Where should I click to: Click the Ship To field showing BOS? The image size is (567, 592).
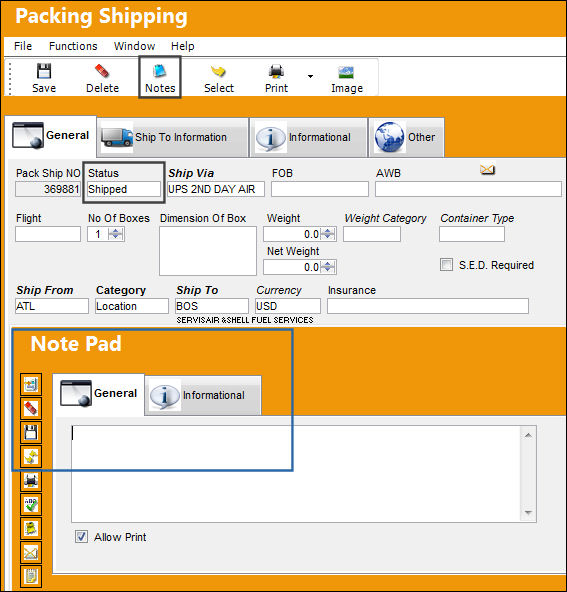tap(212, 306)
